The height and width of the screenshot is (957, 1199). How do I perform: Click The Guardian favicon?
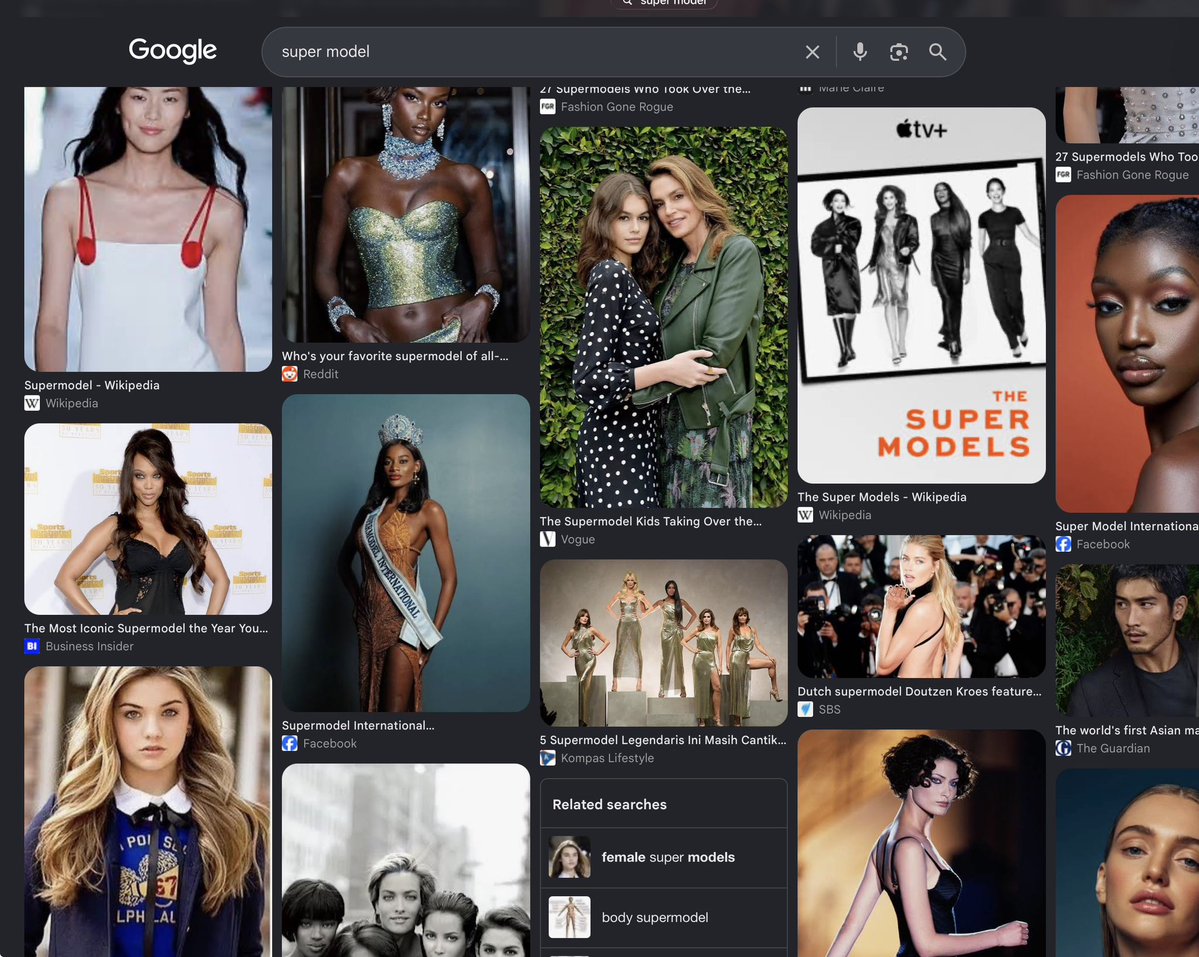click(1063, 748)
